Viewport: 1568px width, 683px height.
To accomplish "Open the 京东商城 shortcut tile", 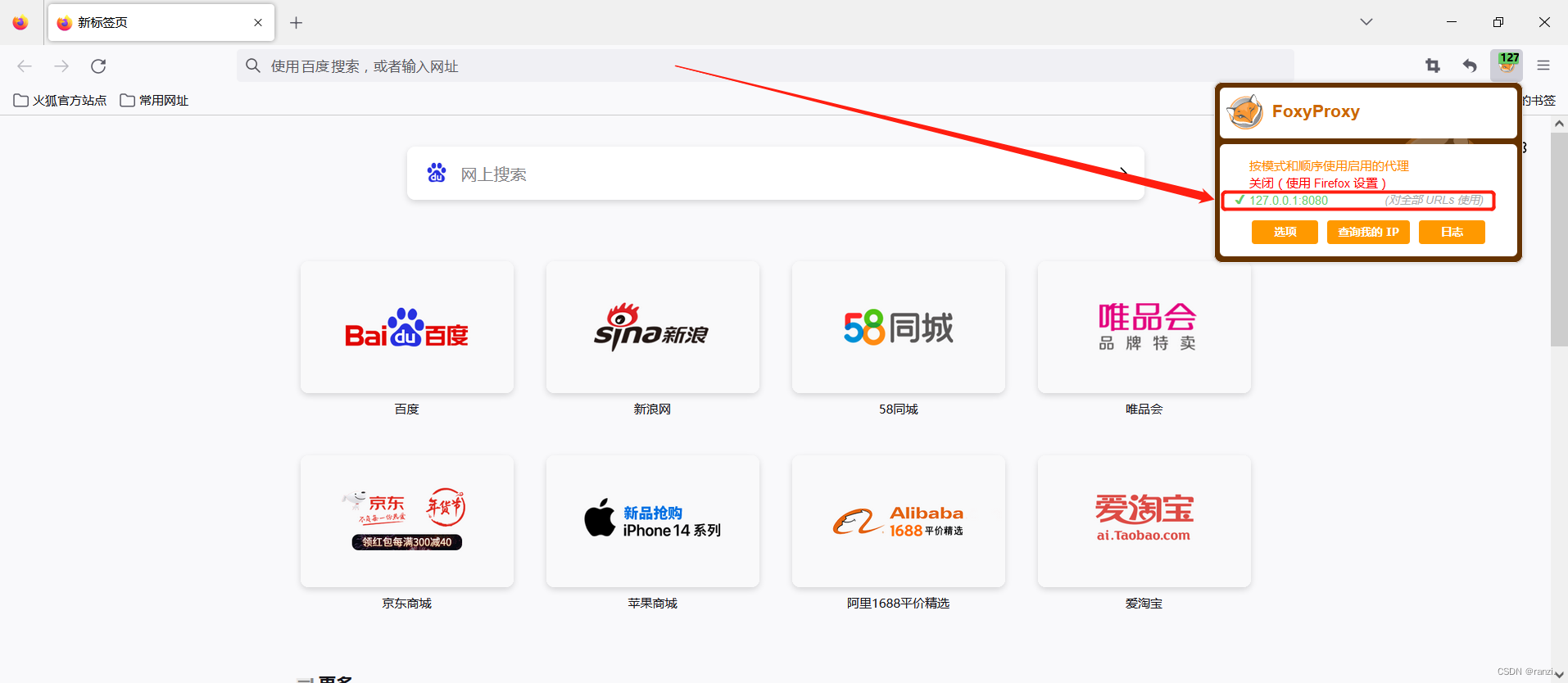I will (407, 522).
